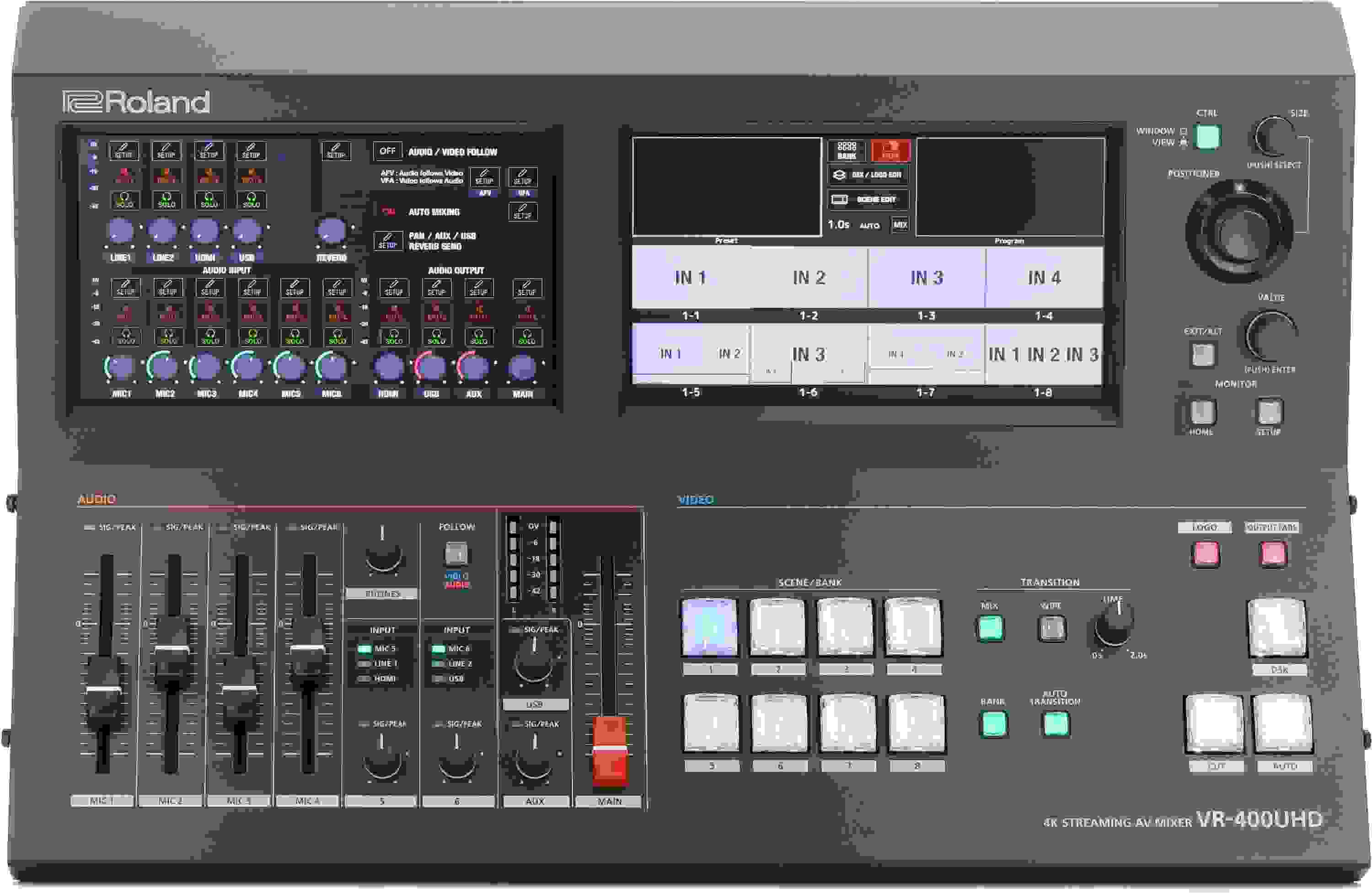1372x894 pixels.
Task: Tap the AUX / LOGO EDIT icon on touchscreen
Action: [869, 176]
